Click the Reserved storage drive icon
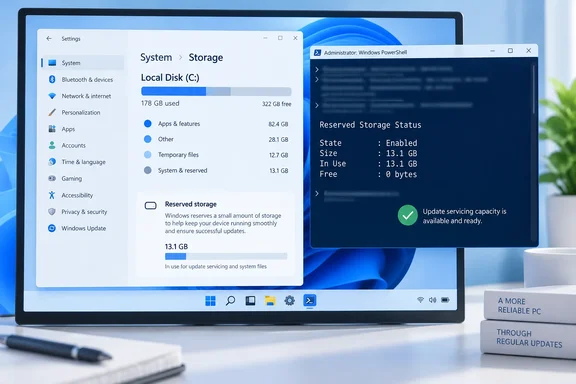This screenshot has height=384, width=576. pyautogui.click(x=151, y=205)
